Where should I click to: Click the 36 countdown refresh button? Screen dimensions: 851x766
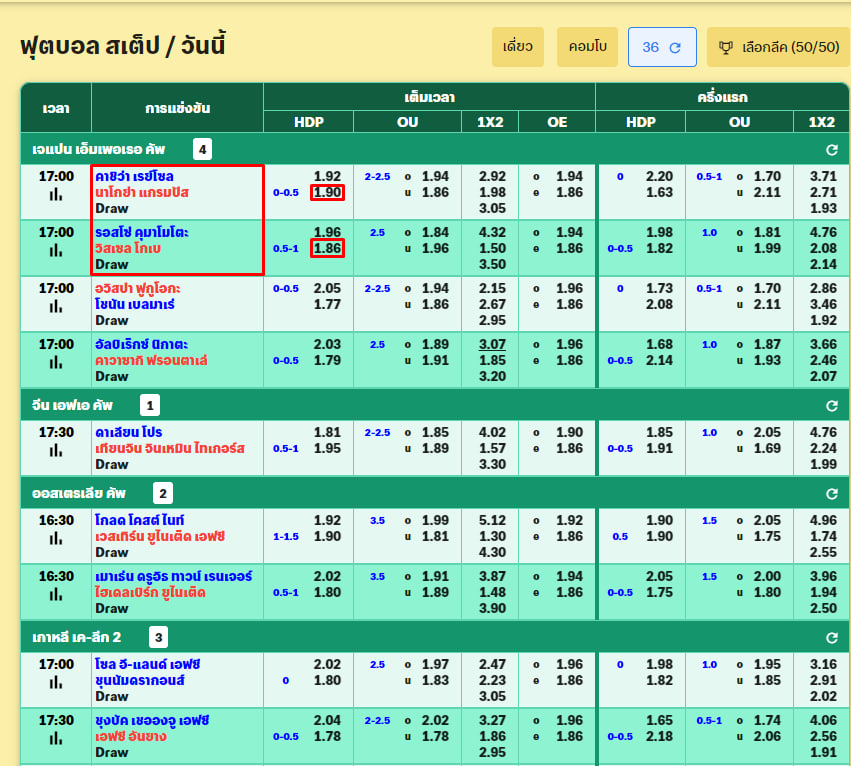coord(661,47)
